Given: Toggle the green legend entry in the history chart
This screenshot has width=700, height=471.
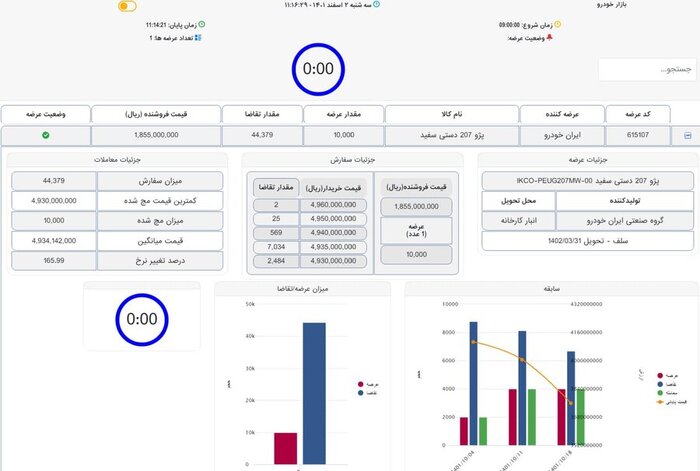Looking at the screenshot, I should pos(660,393).
